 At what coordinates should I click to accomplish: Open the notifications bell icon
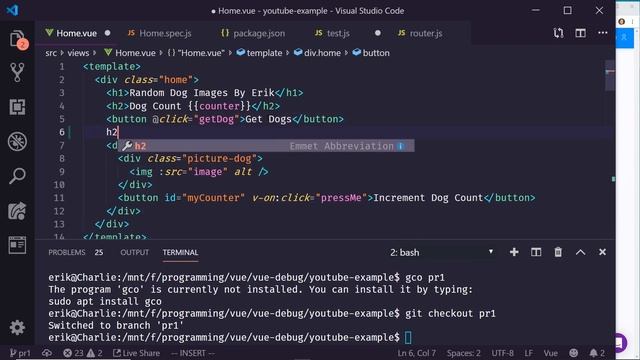click(x=597, y=353)
